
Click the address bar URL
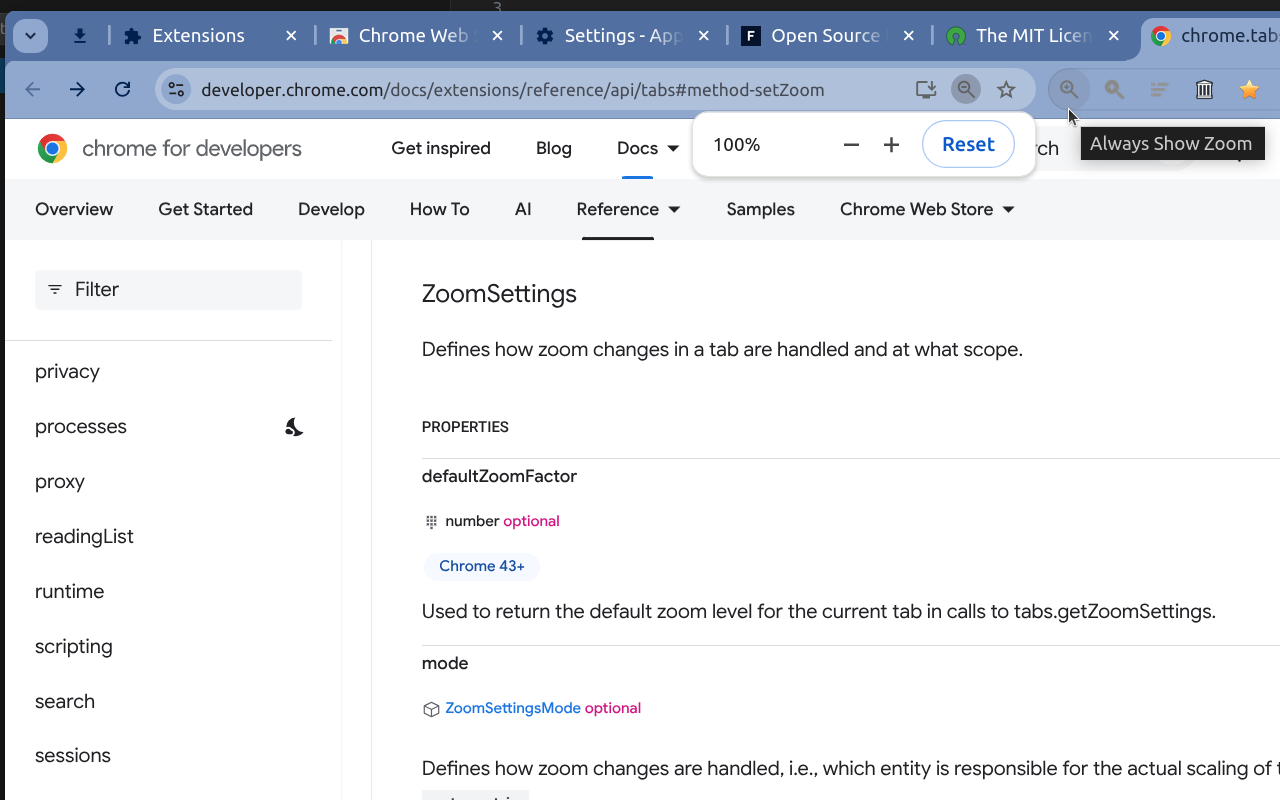(x=512, y=90)
